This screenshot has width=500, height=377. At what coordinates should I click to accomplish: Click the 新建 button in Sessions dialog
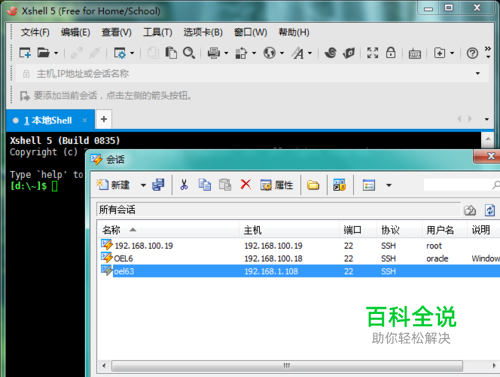point(113,185)
